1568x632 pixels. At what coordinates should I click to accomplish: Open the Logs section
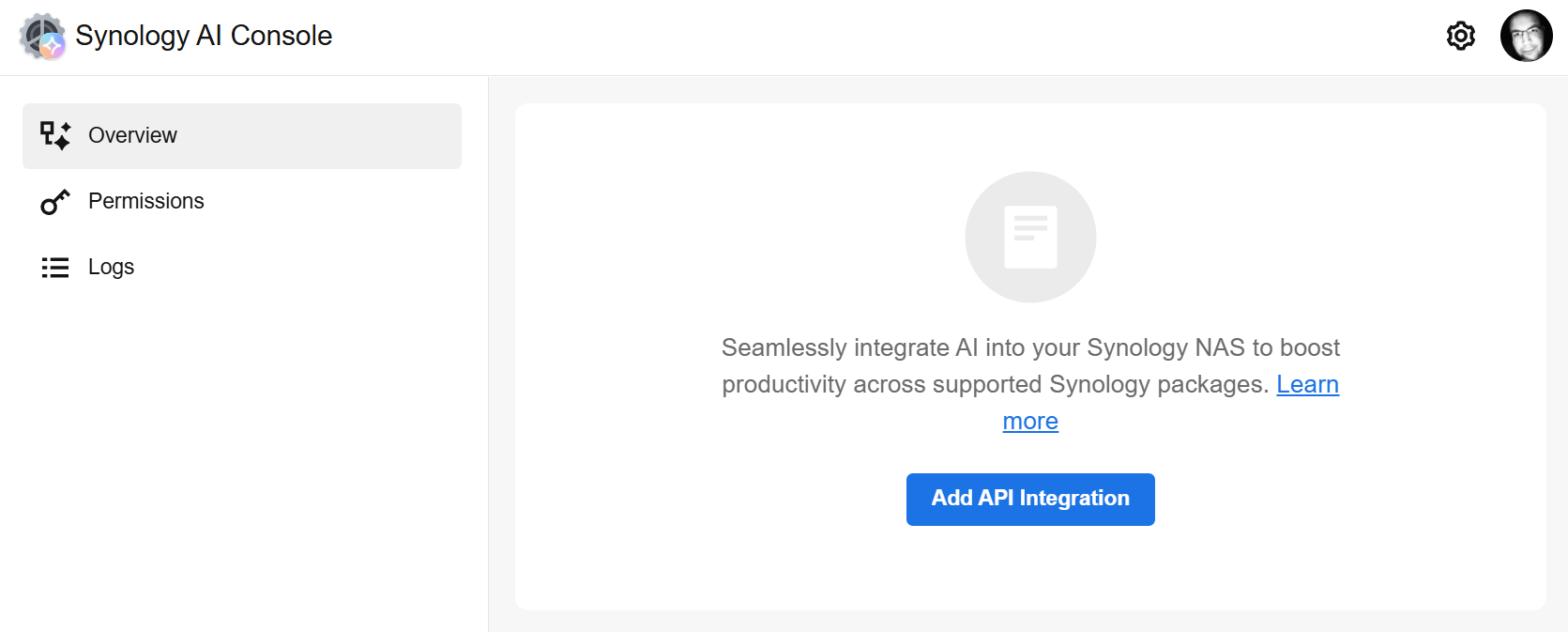[111, 267]
